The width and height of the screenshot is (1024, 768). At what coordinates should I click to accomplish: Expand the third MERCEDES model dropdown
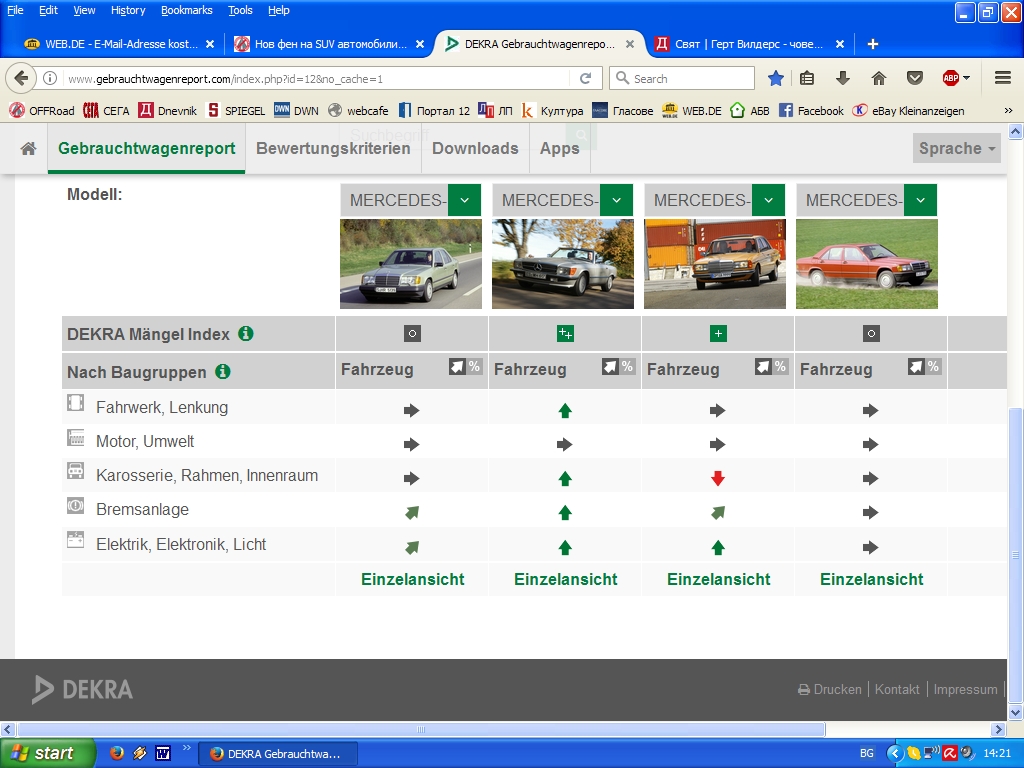coord(768,200)
